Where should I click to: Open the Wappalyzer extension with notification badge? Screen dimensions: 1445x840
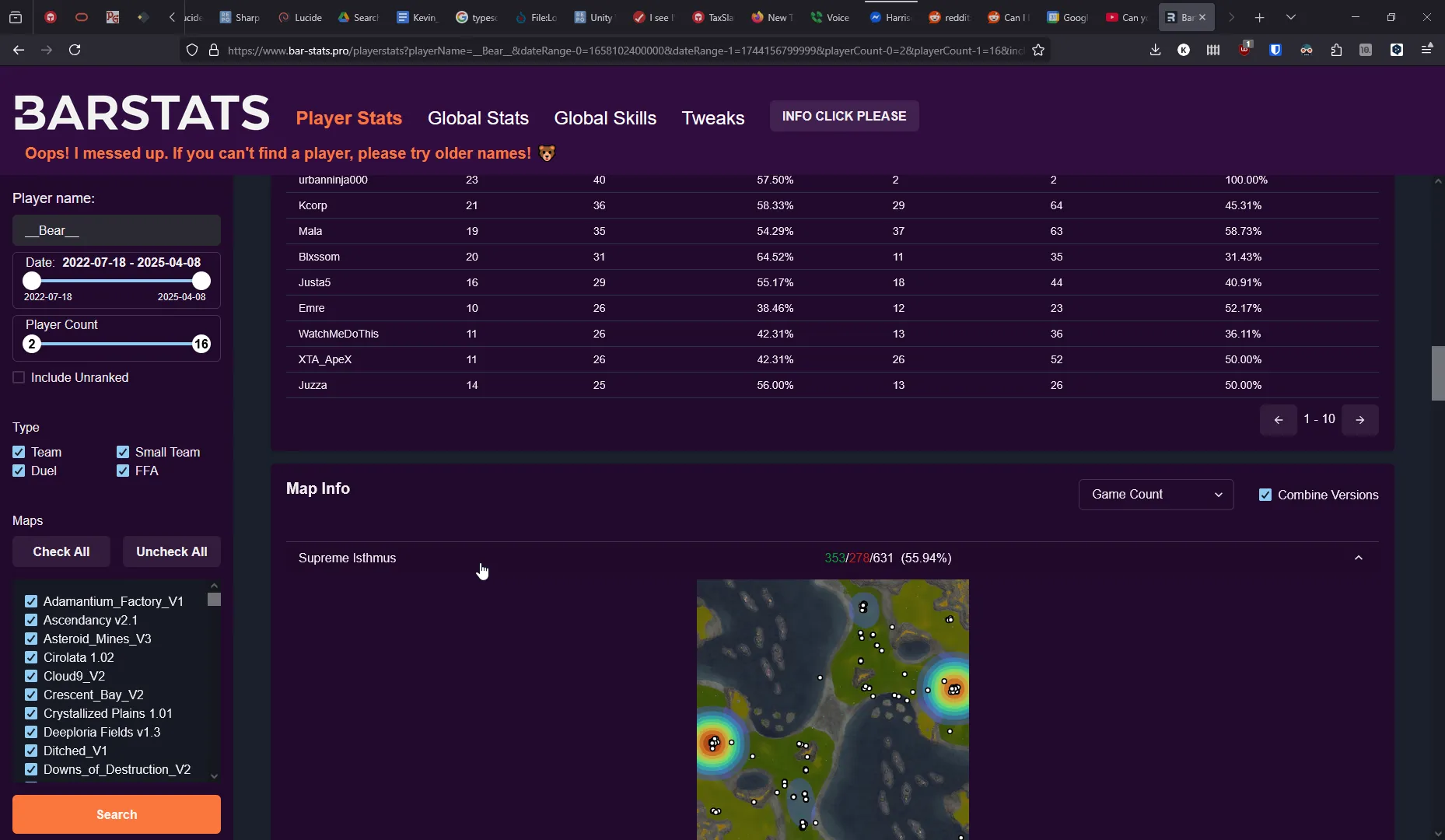point(1244,50)
